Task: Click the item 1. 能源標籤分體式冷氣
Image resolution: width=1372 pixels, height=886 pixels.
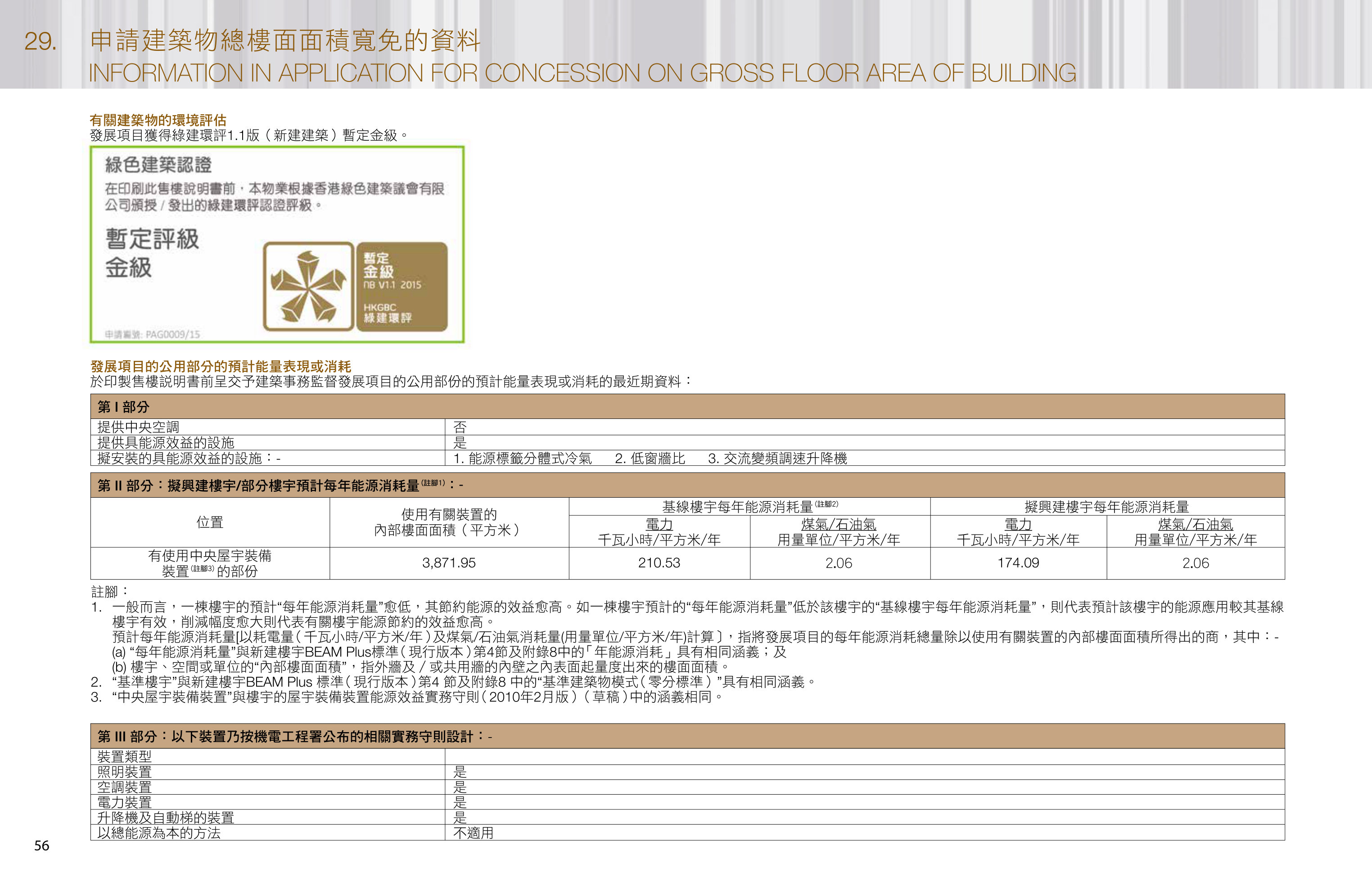Action: (x=523, y=458)
